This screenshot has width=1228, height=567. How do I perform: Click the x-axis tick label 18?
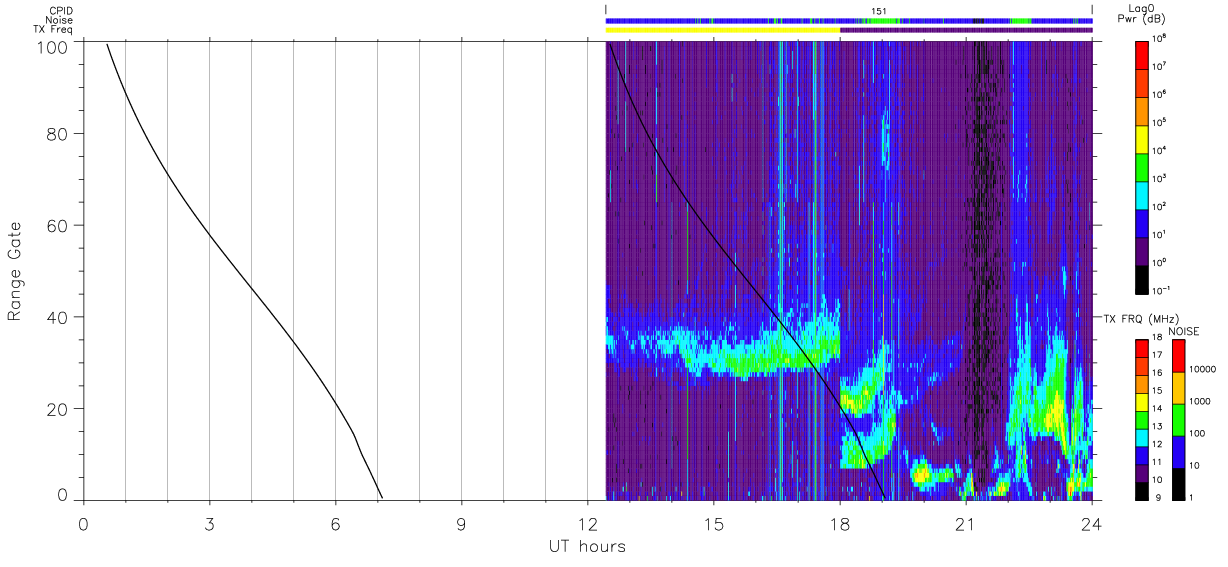(839, 523)
